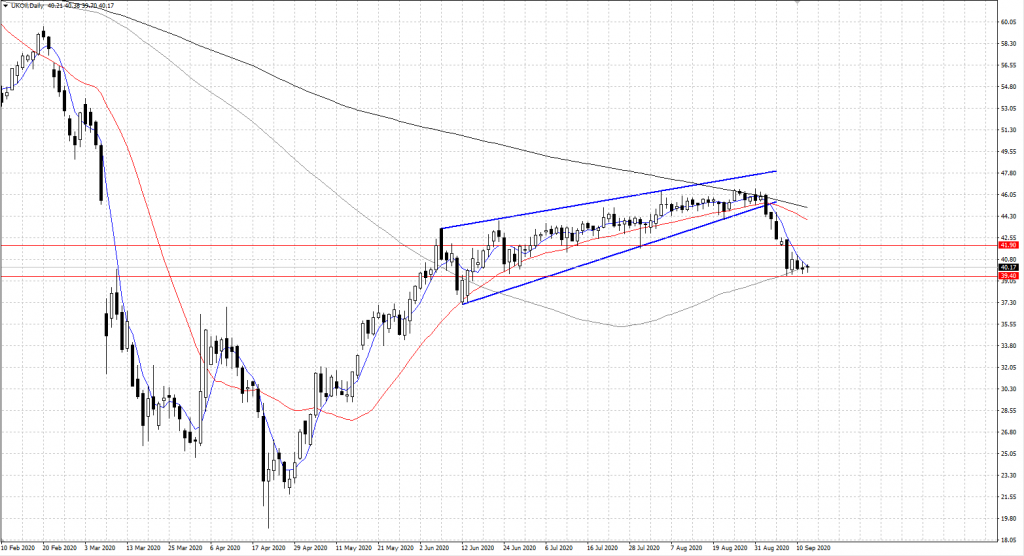
Task: Click the black 40.17 current price tag
Action: pyautogui.click(x=1007, y=267)
